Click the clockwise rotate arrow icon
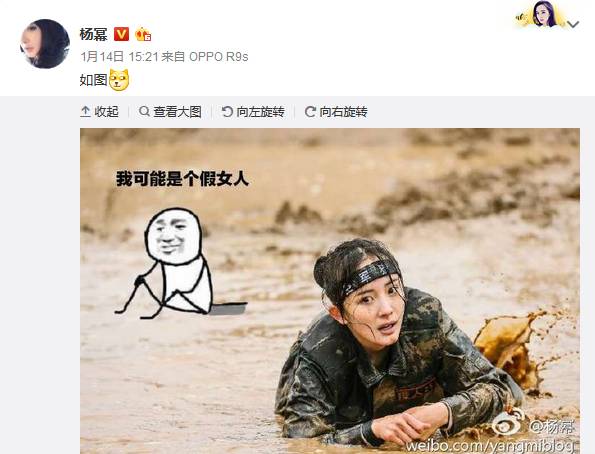 coord(310,112)
